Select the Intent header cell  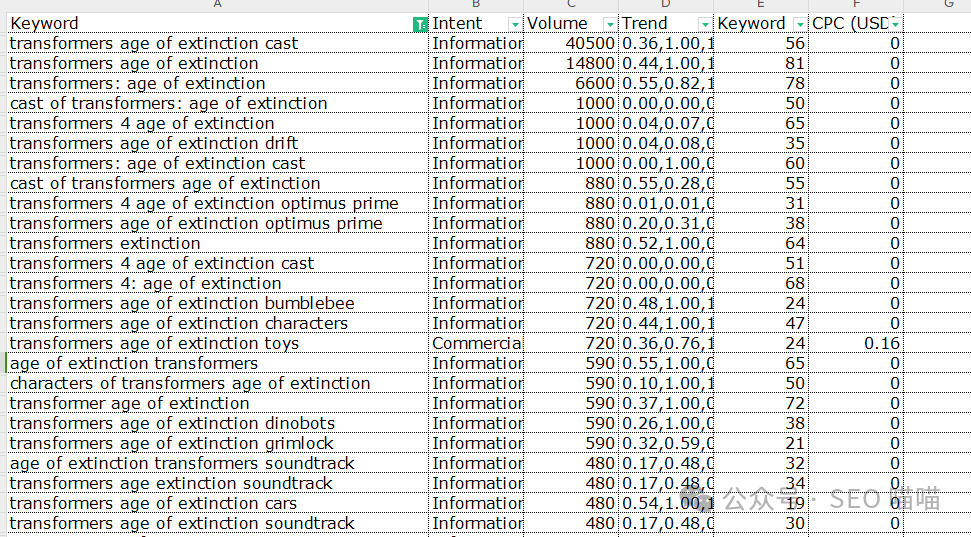[x=476, y=23]
